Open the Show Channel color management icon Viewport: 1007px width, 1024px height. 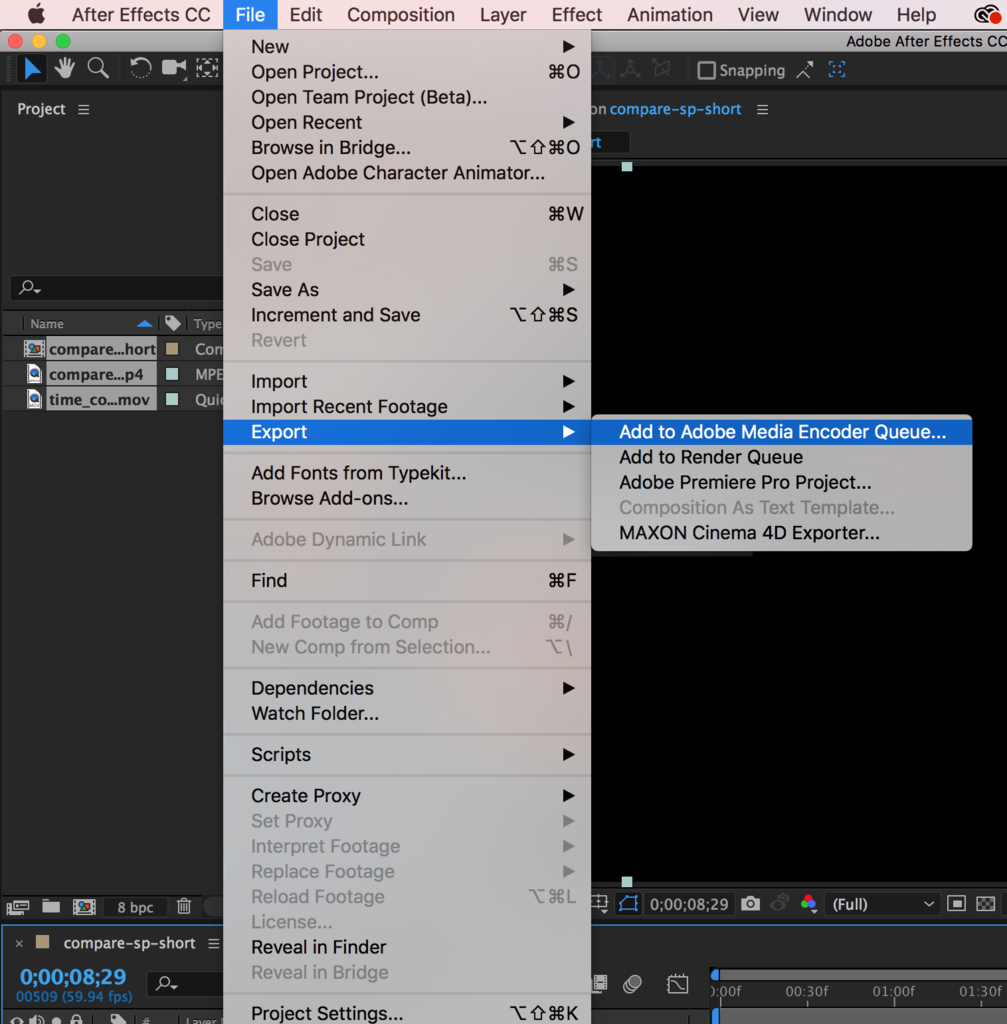pyautogui.click(x=808, y=904)
